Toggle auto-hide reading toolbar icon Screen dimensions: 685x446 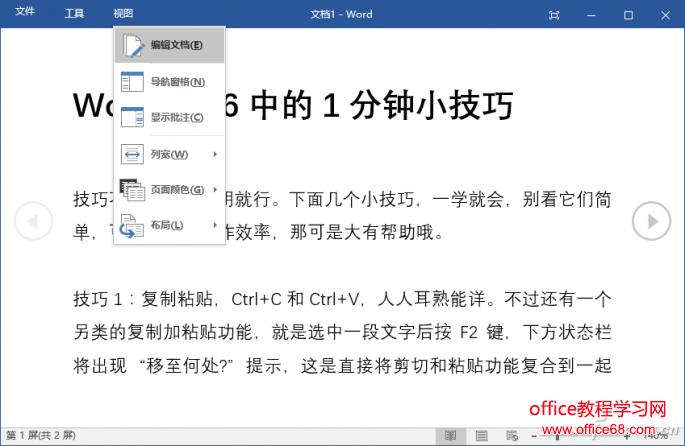click(554, 15)
